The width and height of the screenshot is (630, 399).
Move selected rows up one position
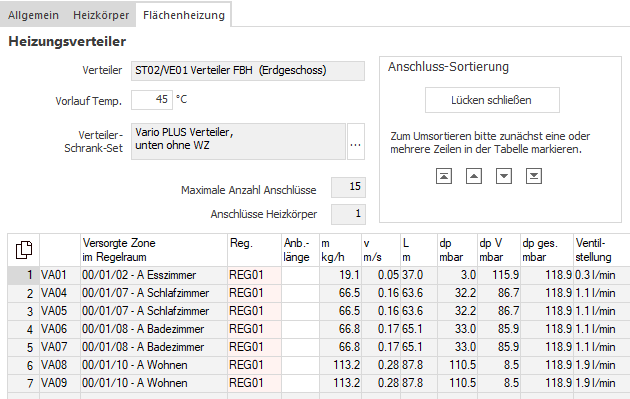[474, 176]
